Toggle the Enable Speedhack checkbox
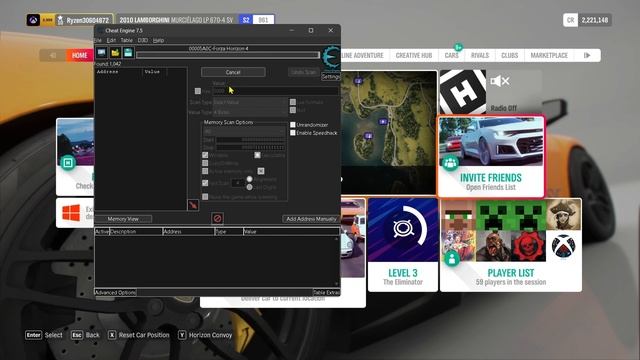The width and height of the screenshot is (640, 360). pos(293,133)
